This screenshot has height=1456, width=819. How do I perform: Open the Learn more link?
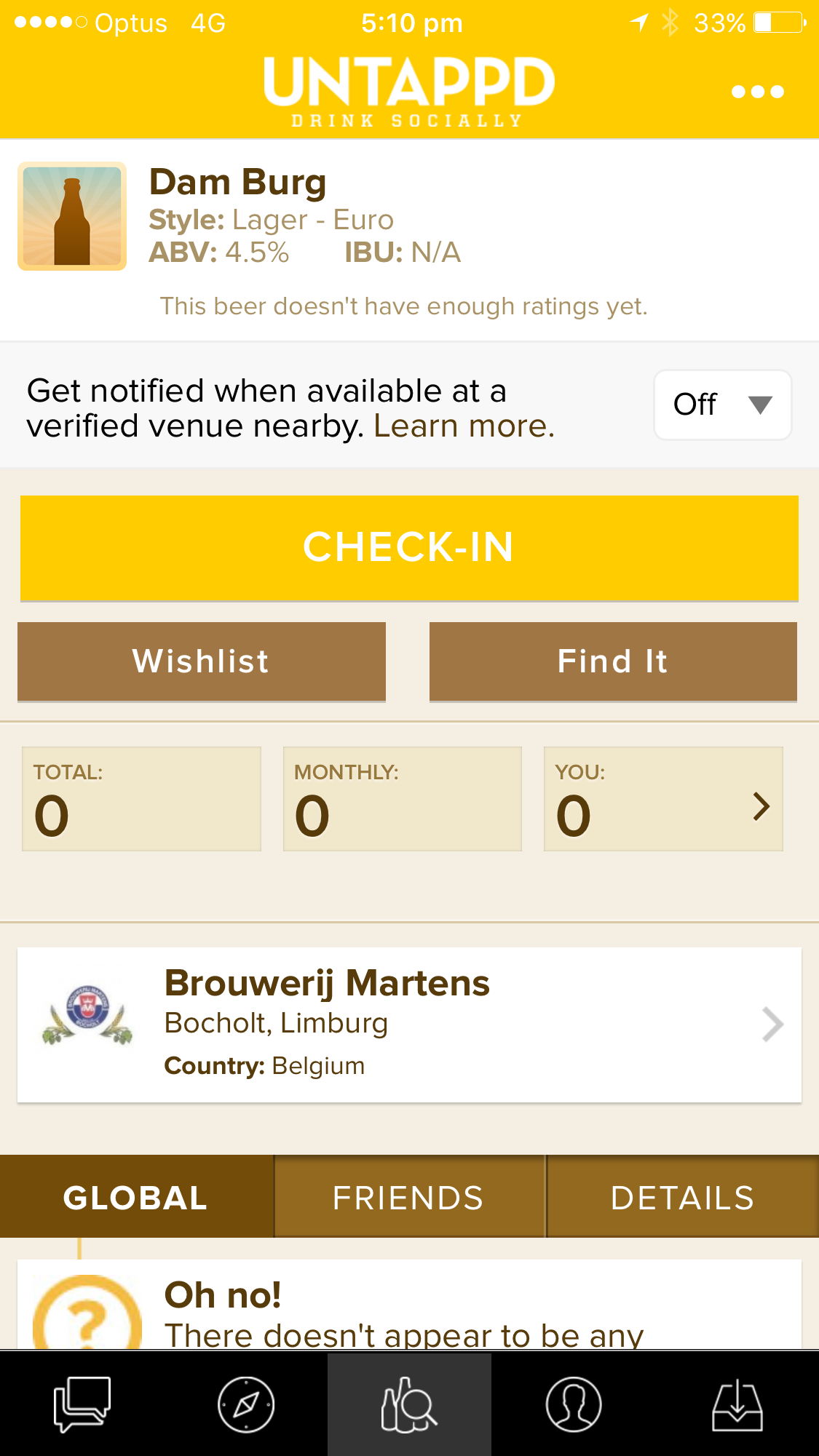coord(464,426)
